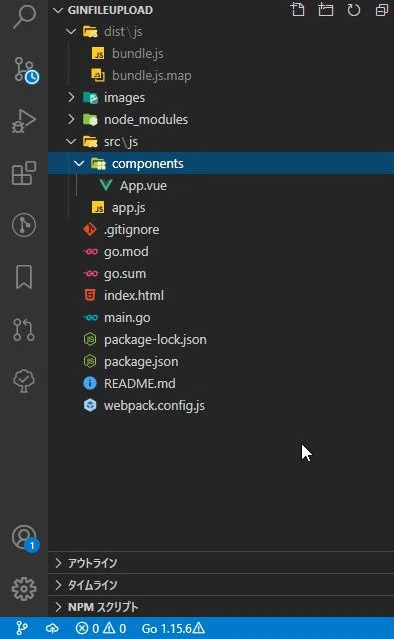Open go.sum file
Image resolution: width=394 pixels, height=639 pixels.
pos(221,273)
